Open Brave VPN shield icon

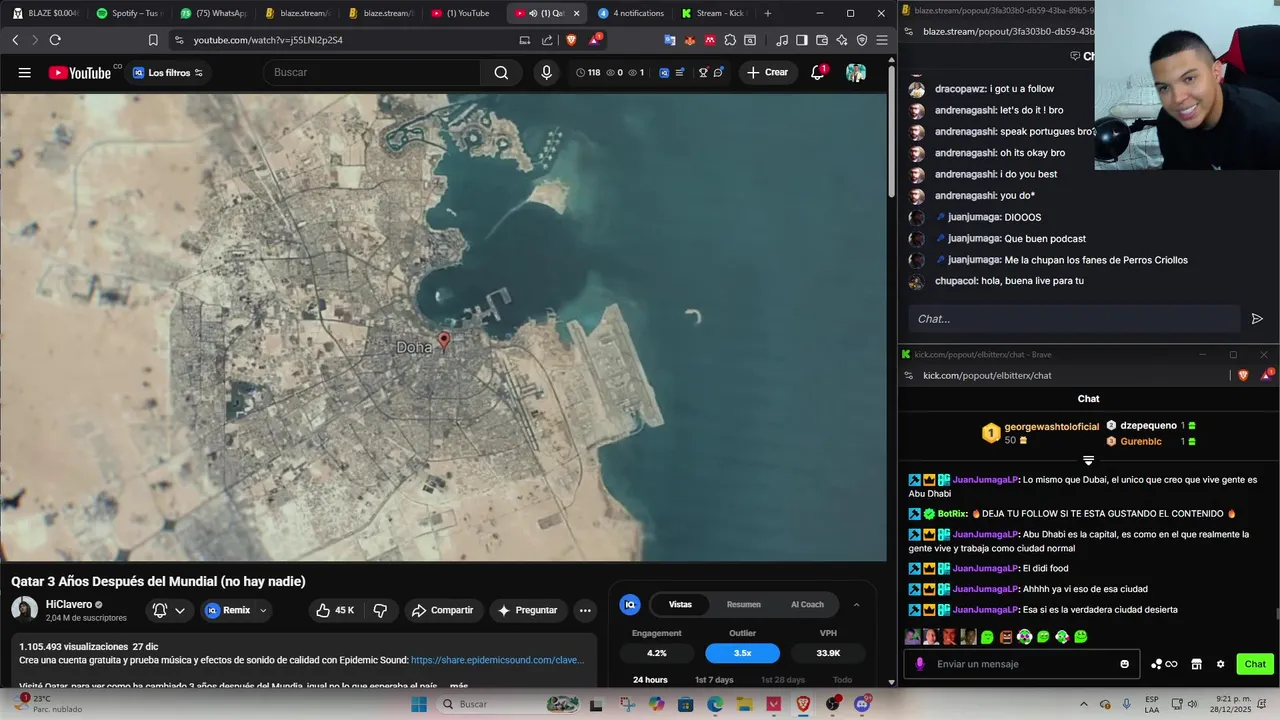862,40
